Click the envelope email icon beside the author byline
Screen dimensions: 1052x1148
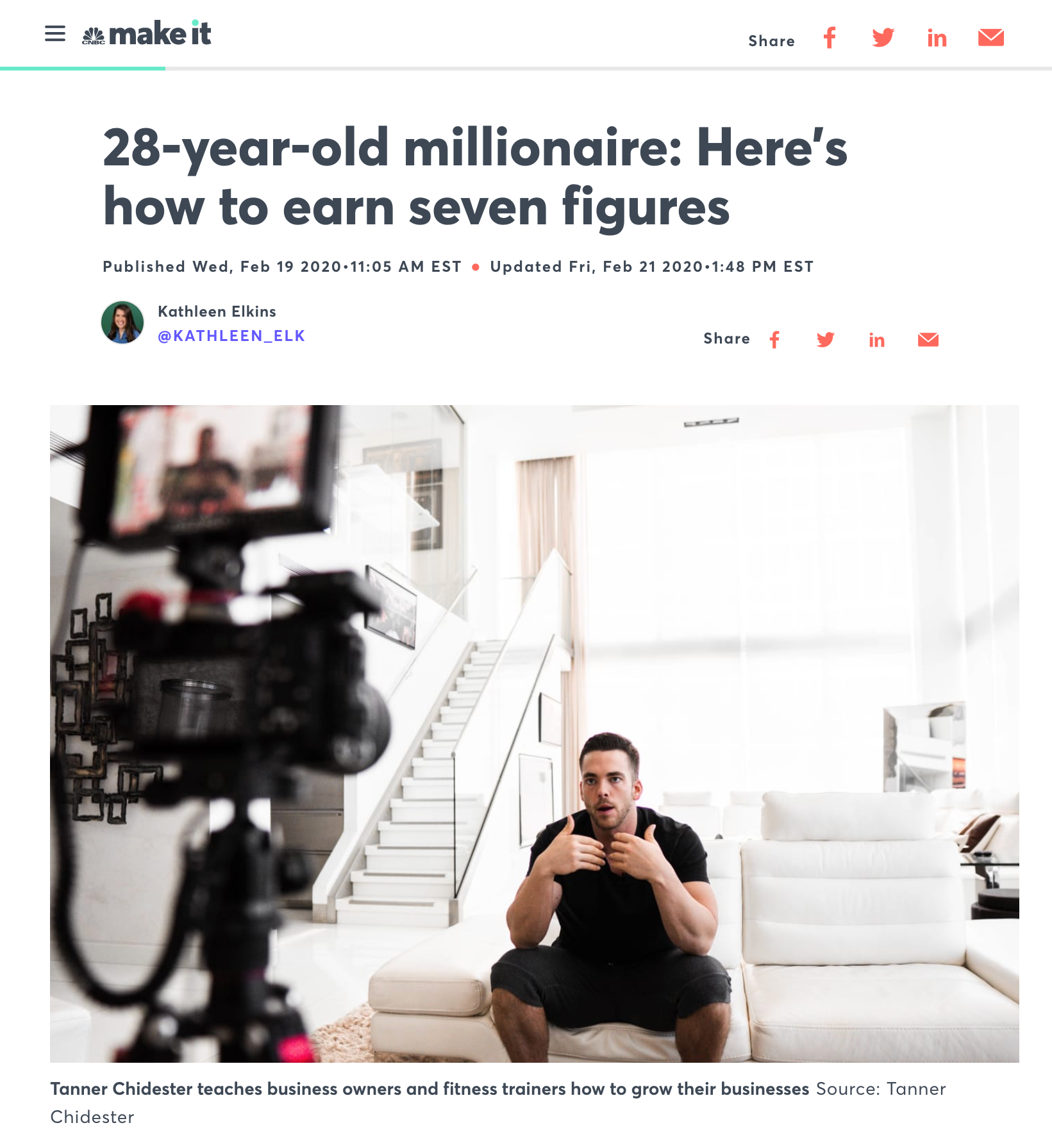[928, 340]
